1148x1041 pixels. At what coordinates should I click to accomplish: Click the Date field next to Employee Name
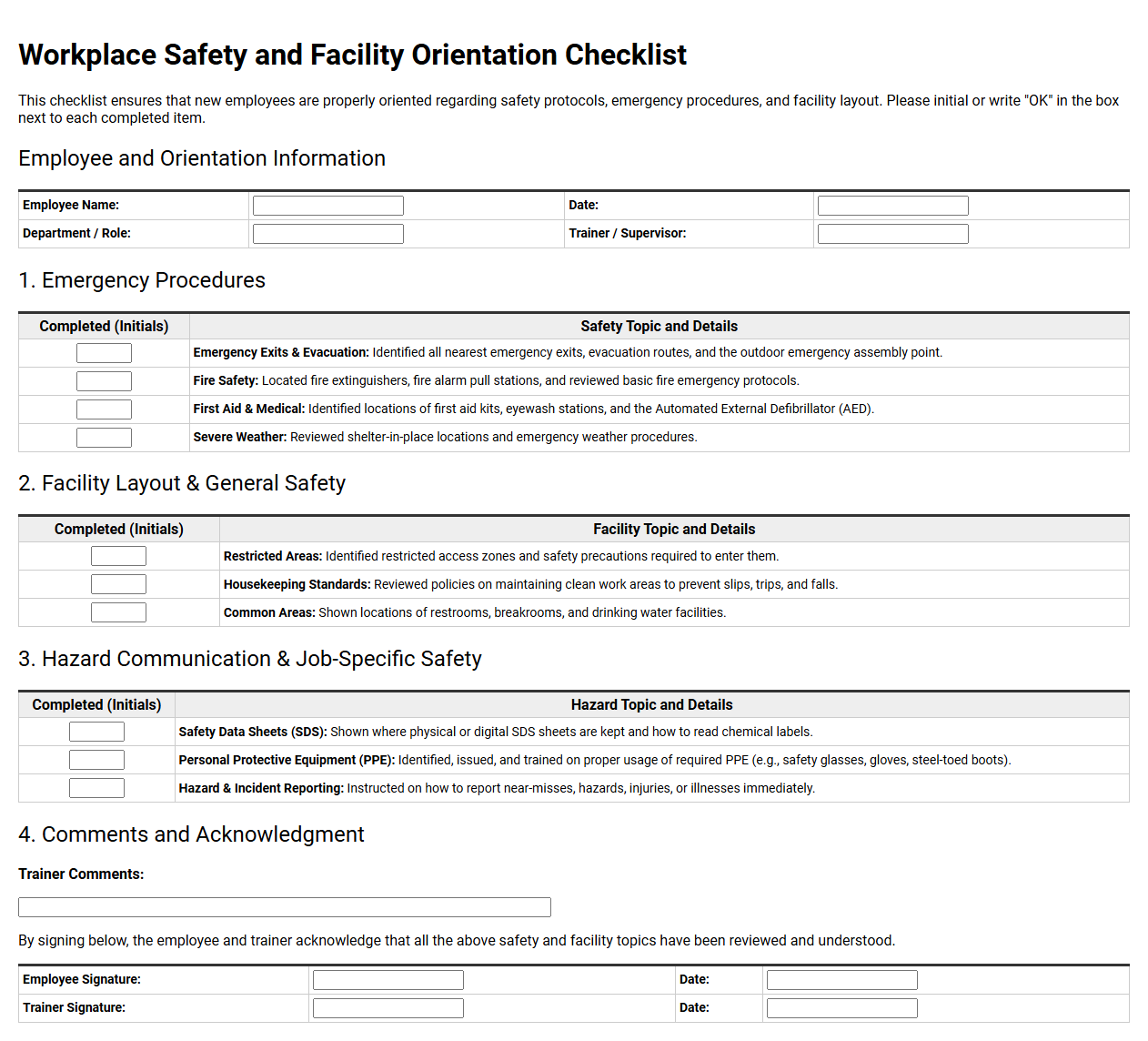click(892, 206)
